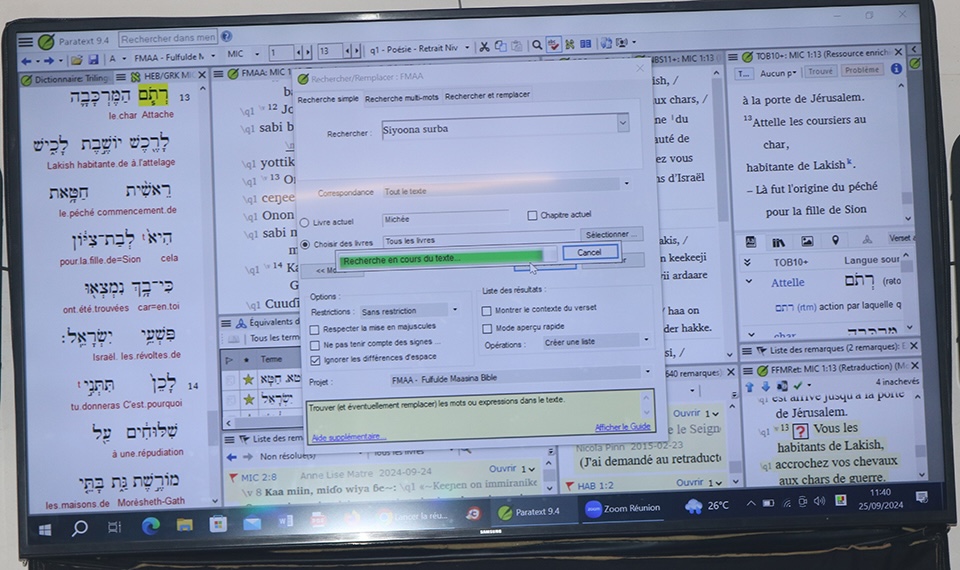Open Microsoft Edge from the taskbar
Viewport: 960px width, 570px height.
(151, 525)
